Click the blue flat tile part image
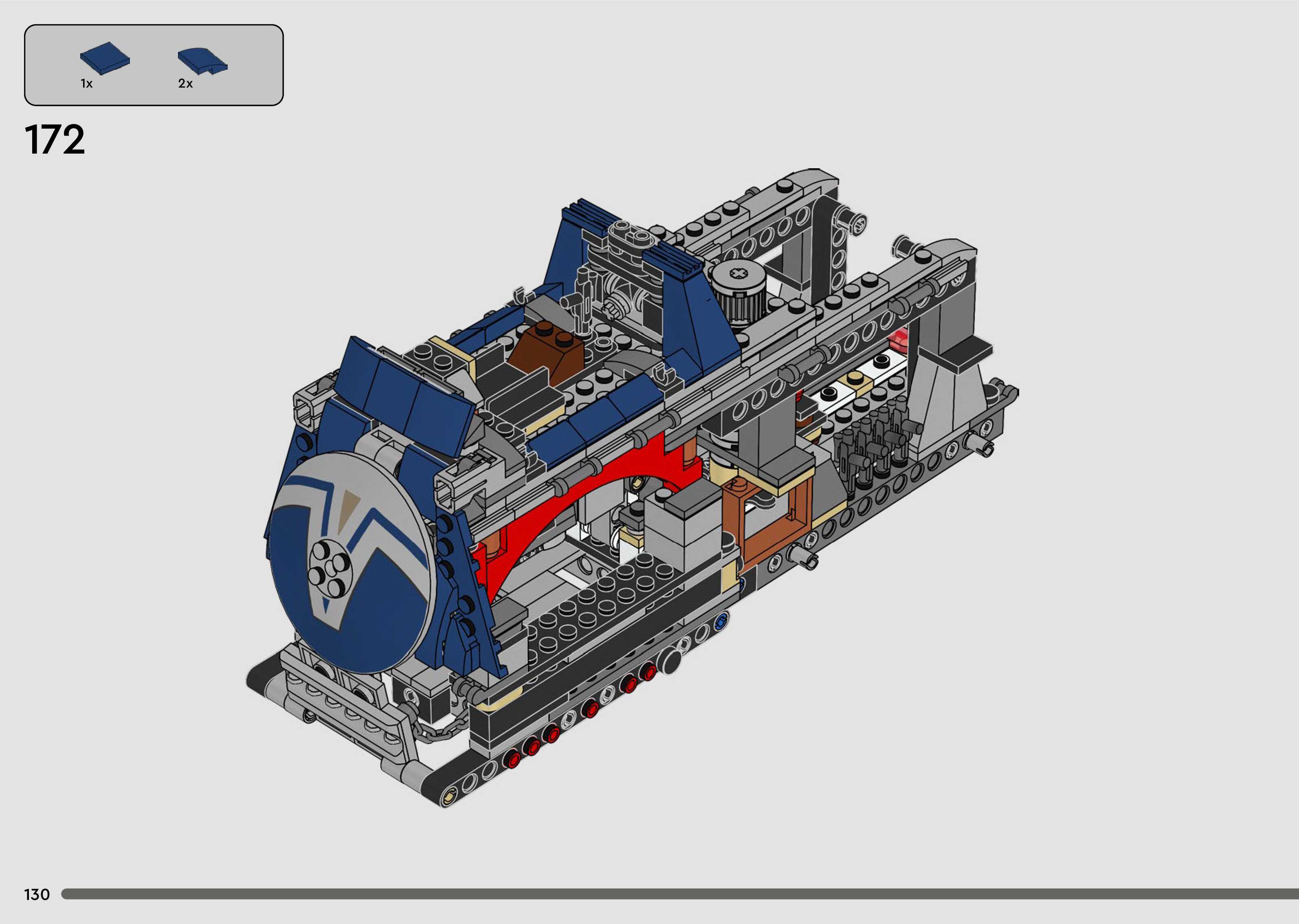 [105, 59]
